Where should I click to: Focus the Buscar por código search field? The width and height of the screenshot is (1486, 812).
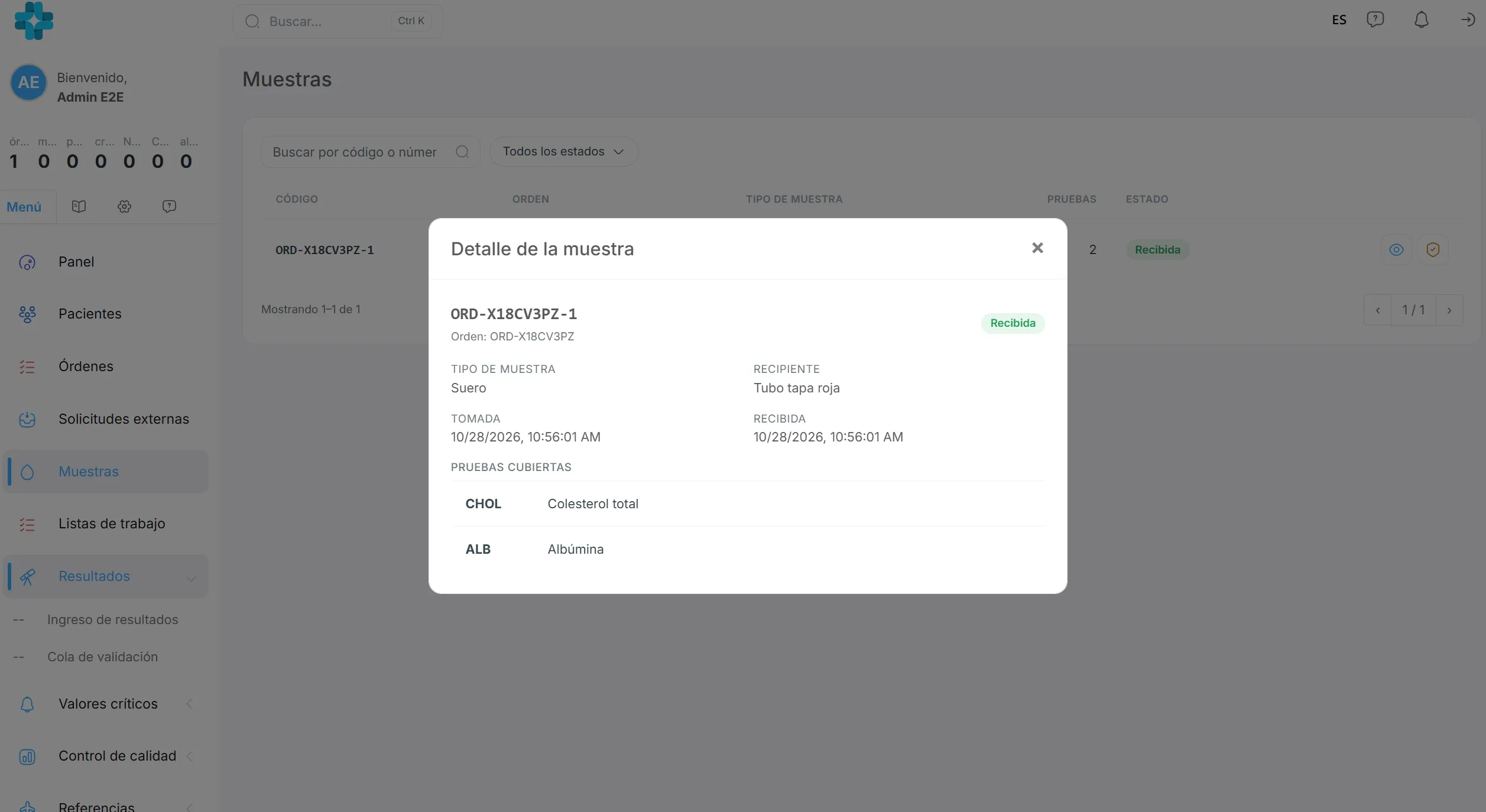pyautogui.click(x=371, y=152)
